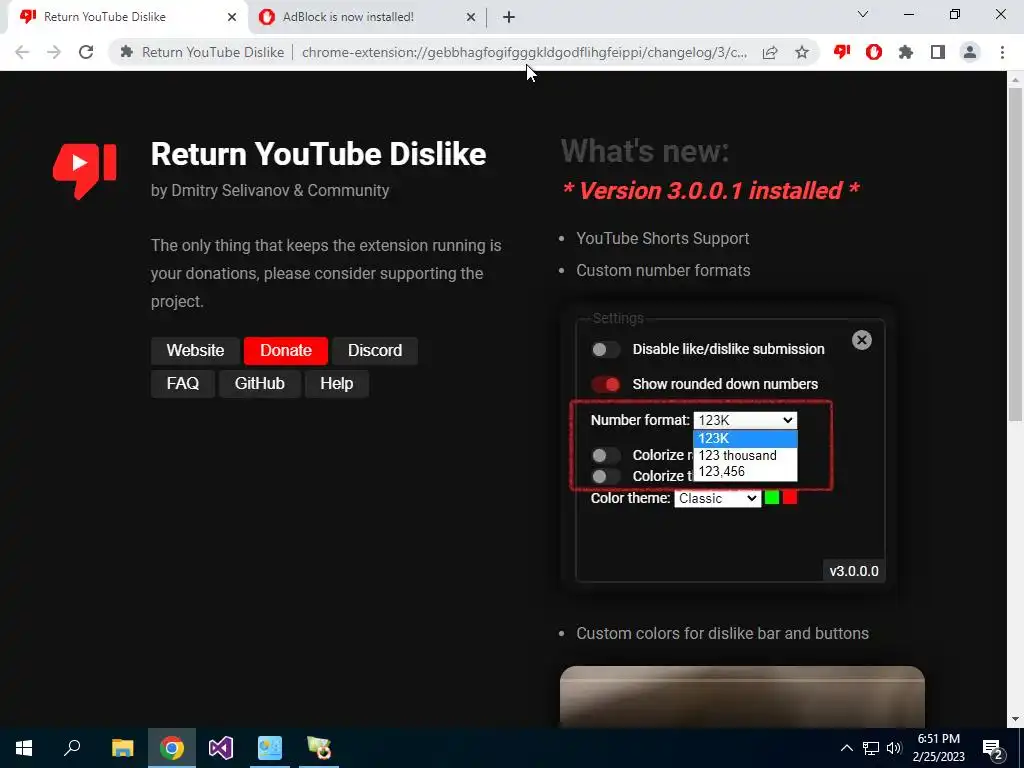Click the share page icon in address bar
Screen dimensions: 1024x768
point(770,52)
